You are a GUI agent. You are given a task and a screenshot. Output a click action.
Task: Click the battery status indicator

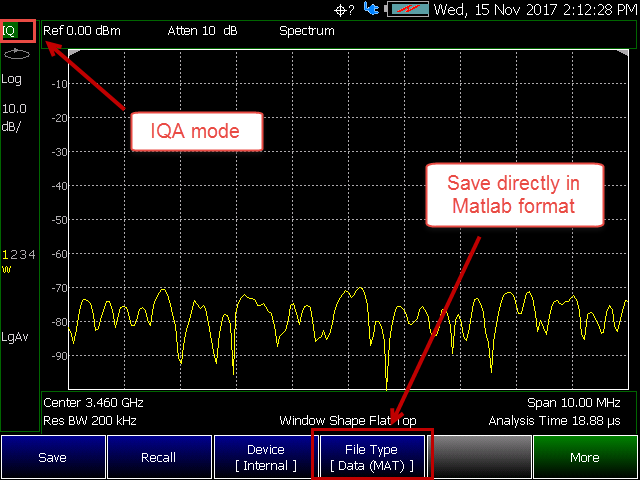tap(407, 9)
